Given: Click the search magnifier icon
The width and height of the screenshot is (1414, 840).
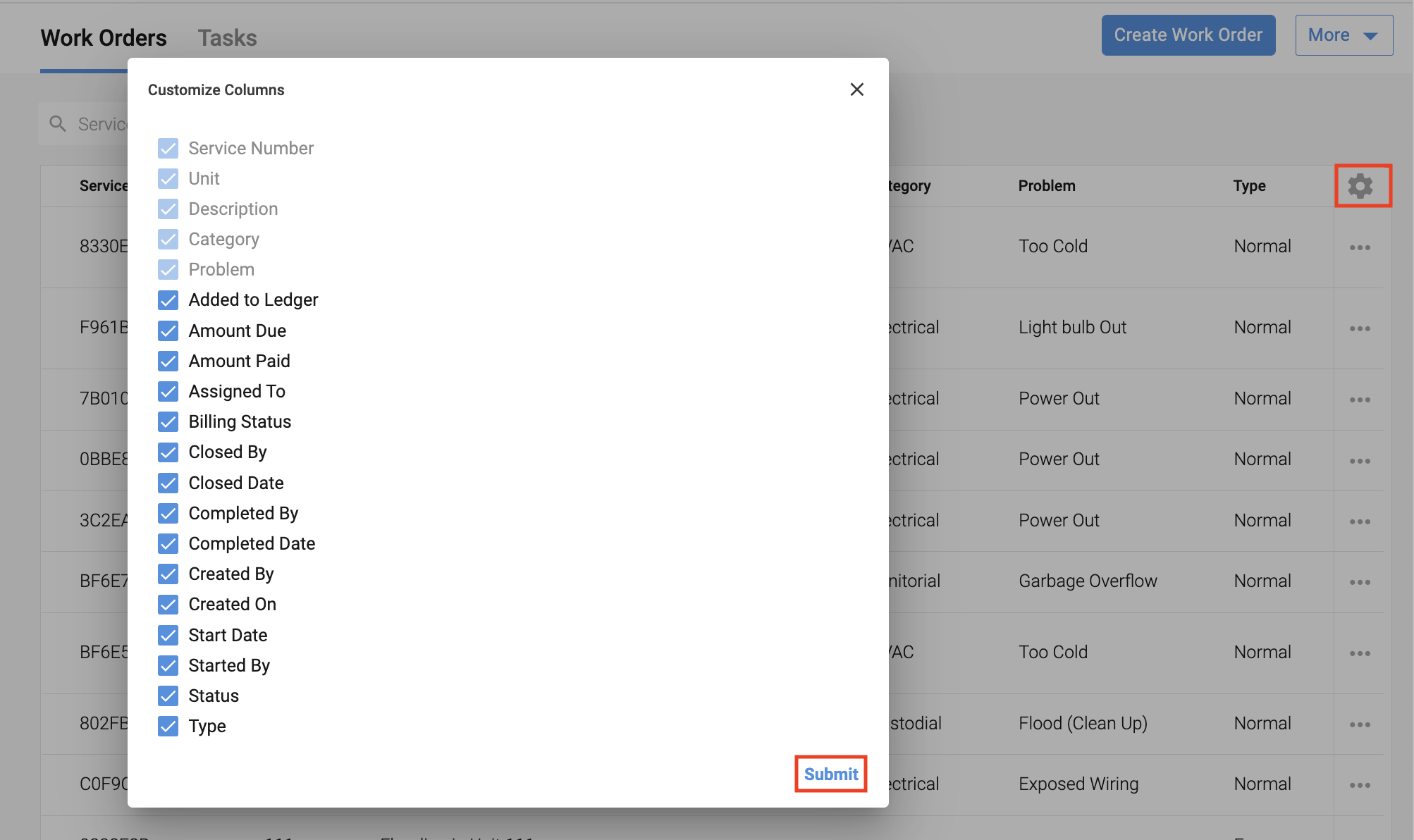Looking at the screenshot, I should (58, 124).
